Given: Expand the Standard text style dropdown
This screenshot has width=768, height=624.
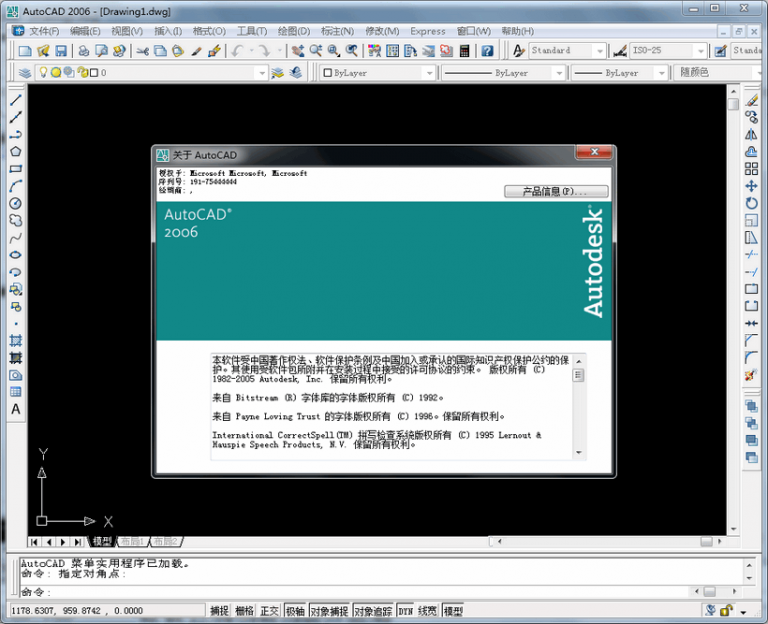Looking at the screenshot, I should coord(599,51).
